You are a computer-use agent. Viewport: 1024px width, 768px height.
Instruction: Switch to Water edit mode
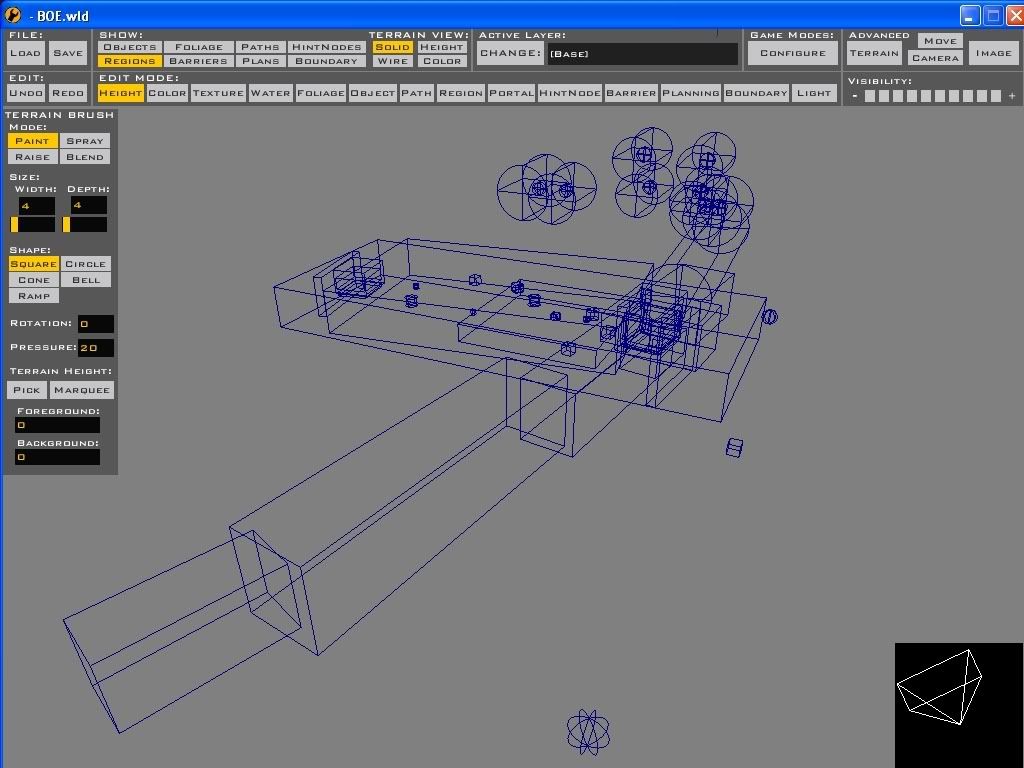pyautogui.click(x=270, y=93)
